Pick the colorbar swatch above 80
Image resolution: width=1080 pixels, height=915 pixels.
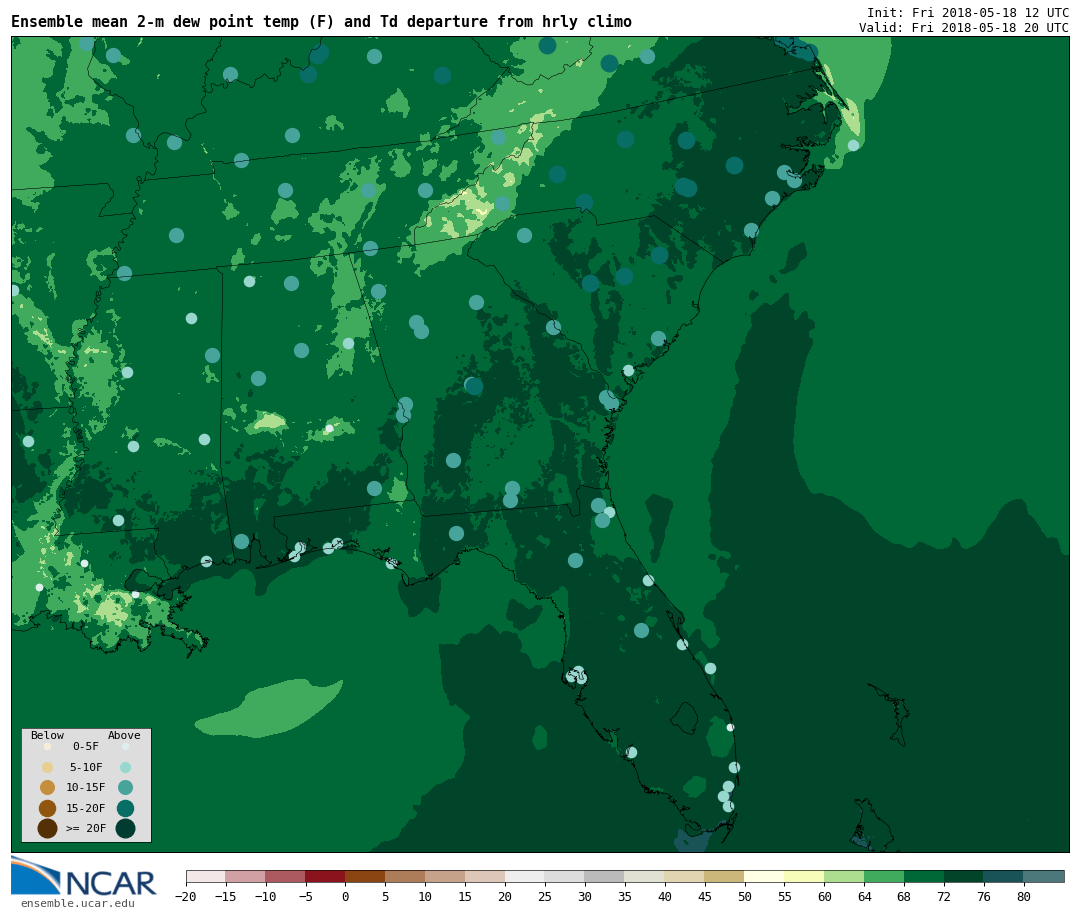[1043, 876]
